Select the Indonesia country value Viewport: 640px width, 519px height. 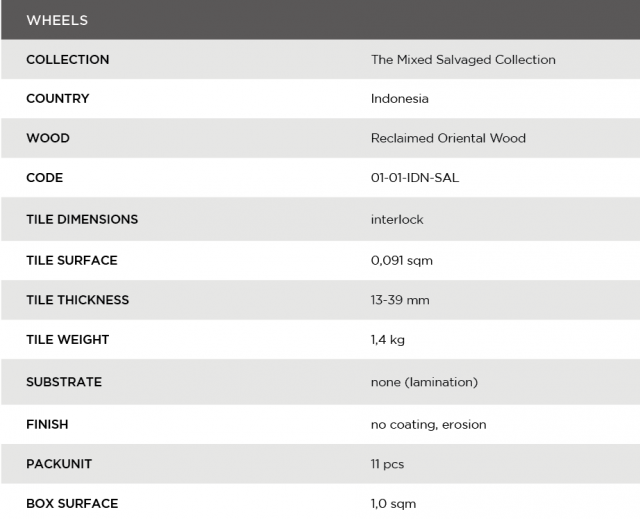point(399,99)
